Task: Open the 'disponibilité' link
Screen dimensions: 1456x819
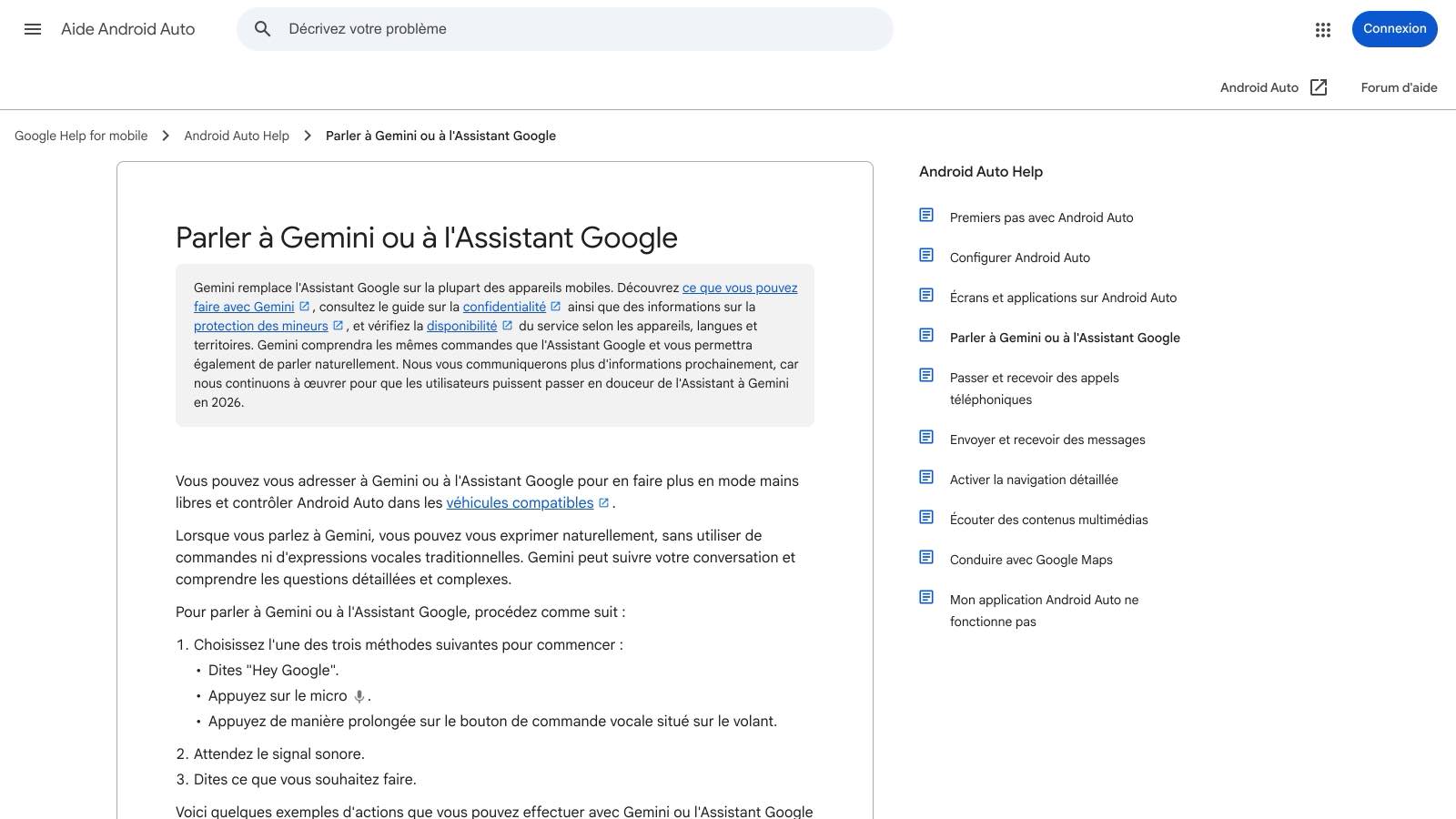Action: coord(462,326)
